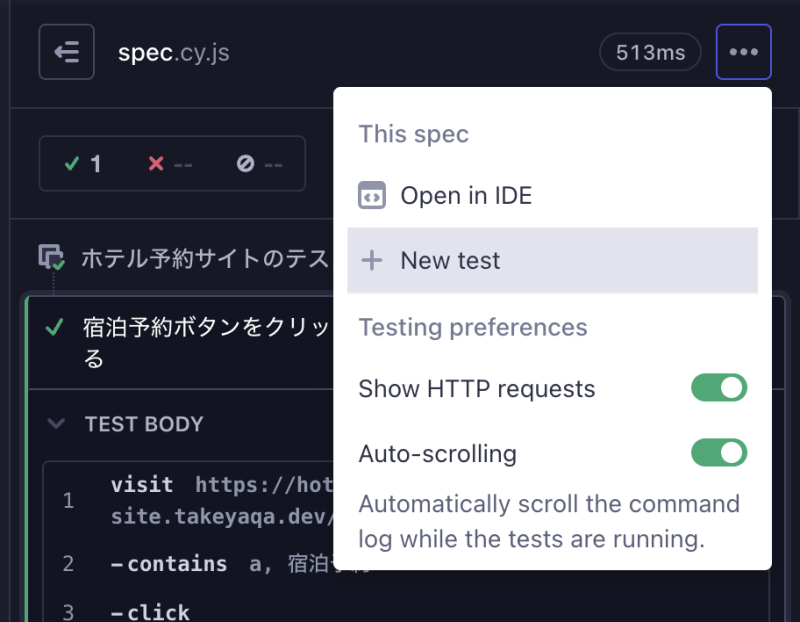The image size is (800, 622).
Task: Click the Open in IDE code icon
Action: click(x=371, y=195)
